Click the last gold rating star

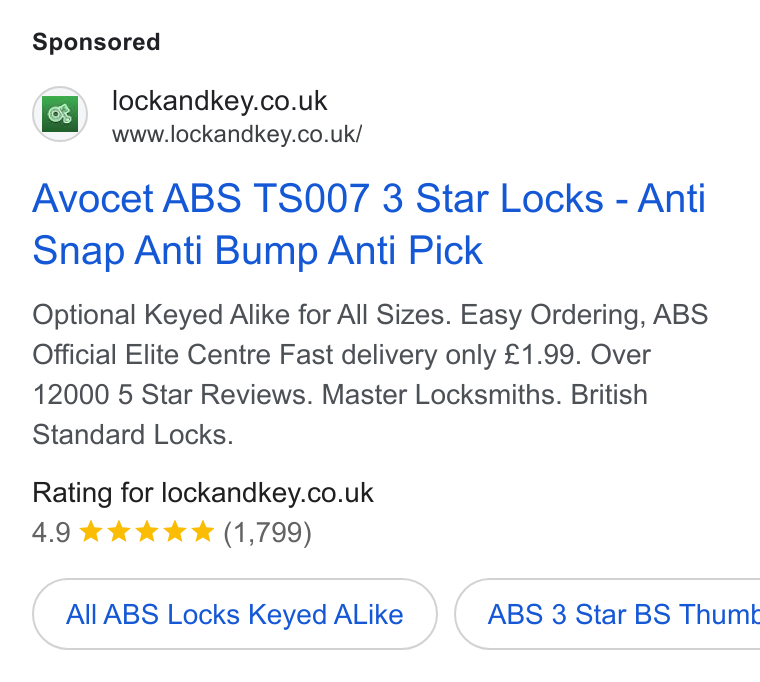pos(203,531)
